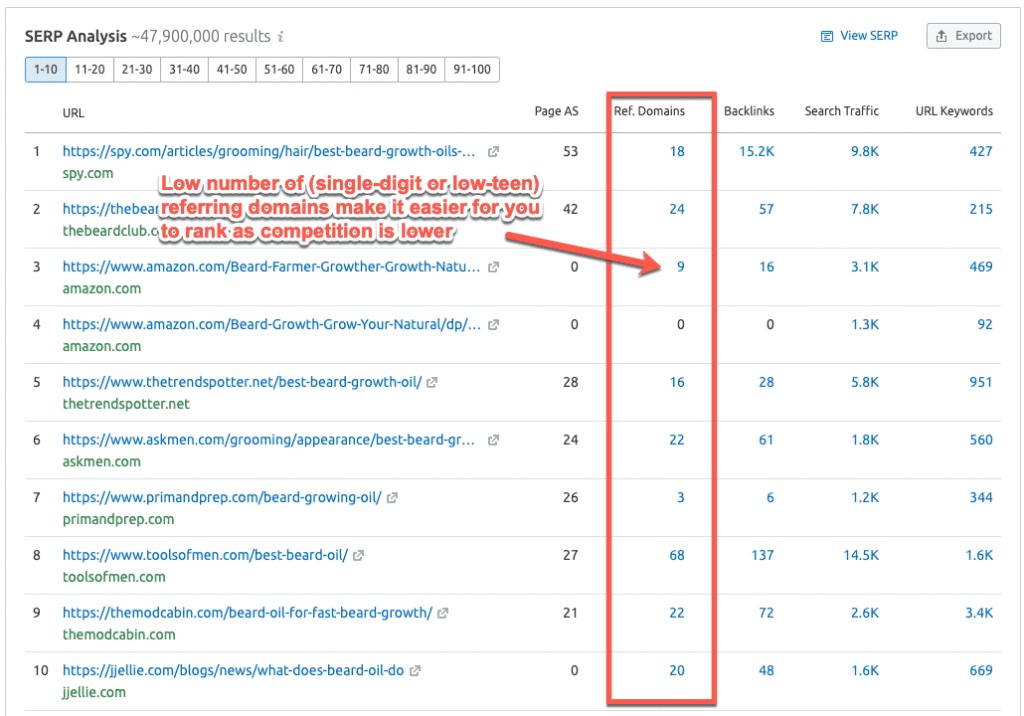Open external link icon for jjellie.com URL
1024x716 pixels.
pos(414,671)
